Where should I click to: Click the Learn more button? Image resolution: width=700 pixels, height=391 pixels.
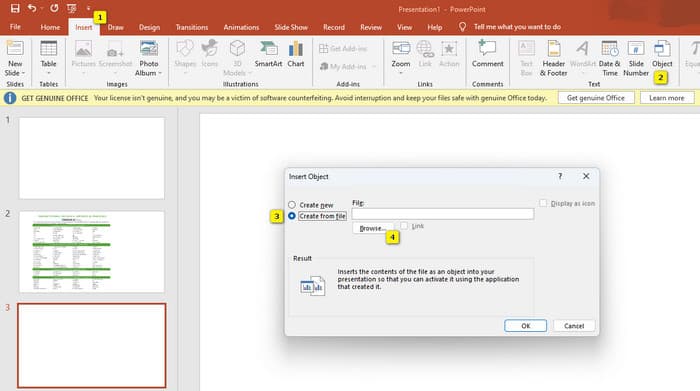(667, 98)
